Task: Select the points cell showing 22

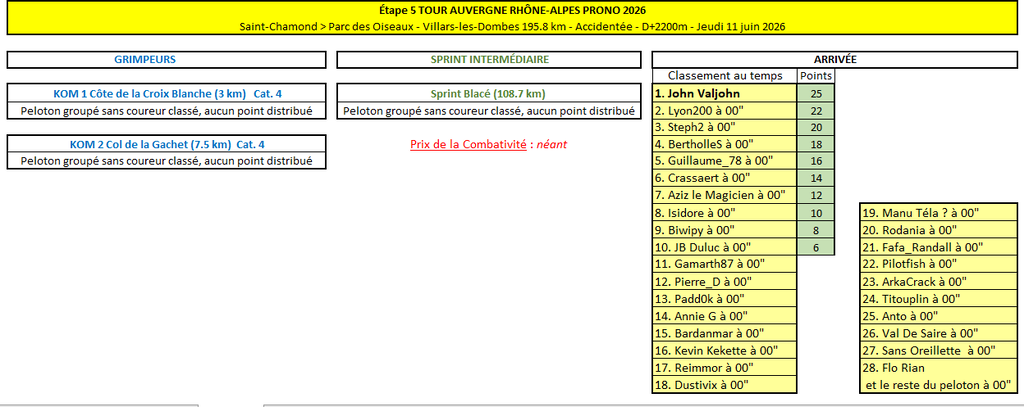Action: point(816,110)
